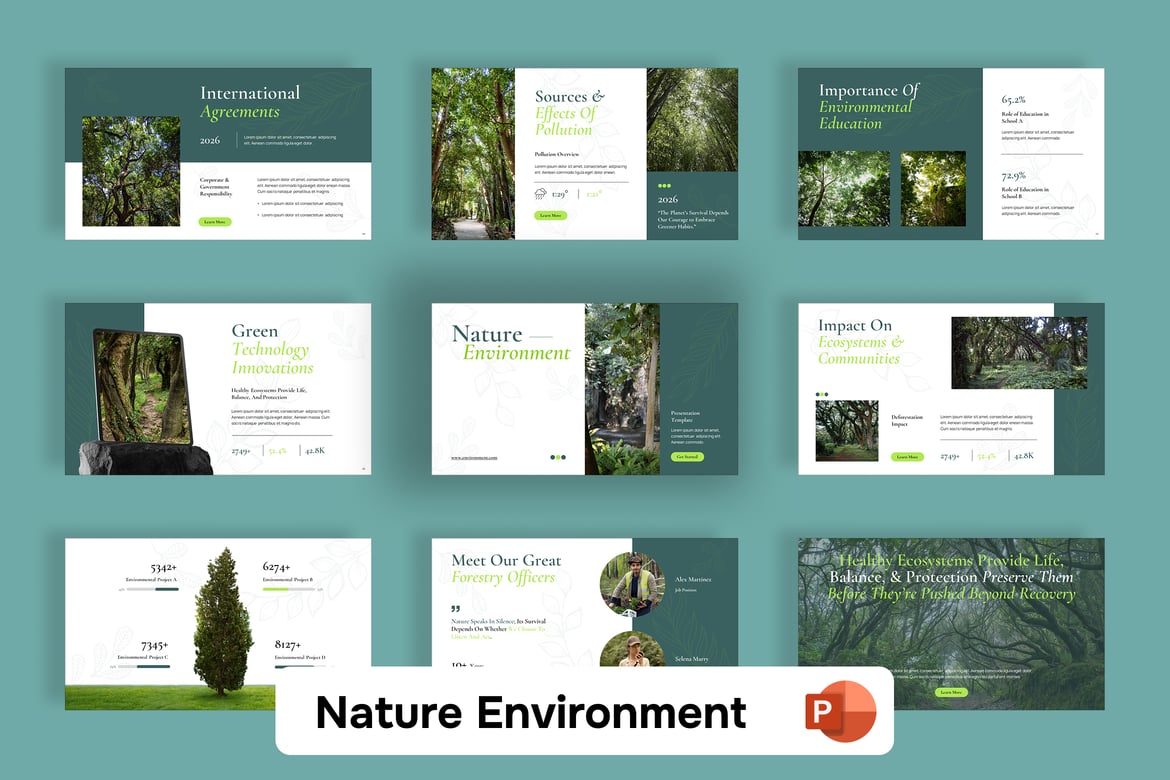Click Environmental Project B progress bar
The width and height of the screenshot is (1170, 780).
(289, 589)
